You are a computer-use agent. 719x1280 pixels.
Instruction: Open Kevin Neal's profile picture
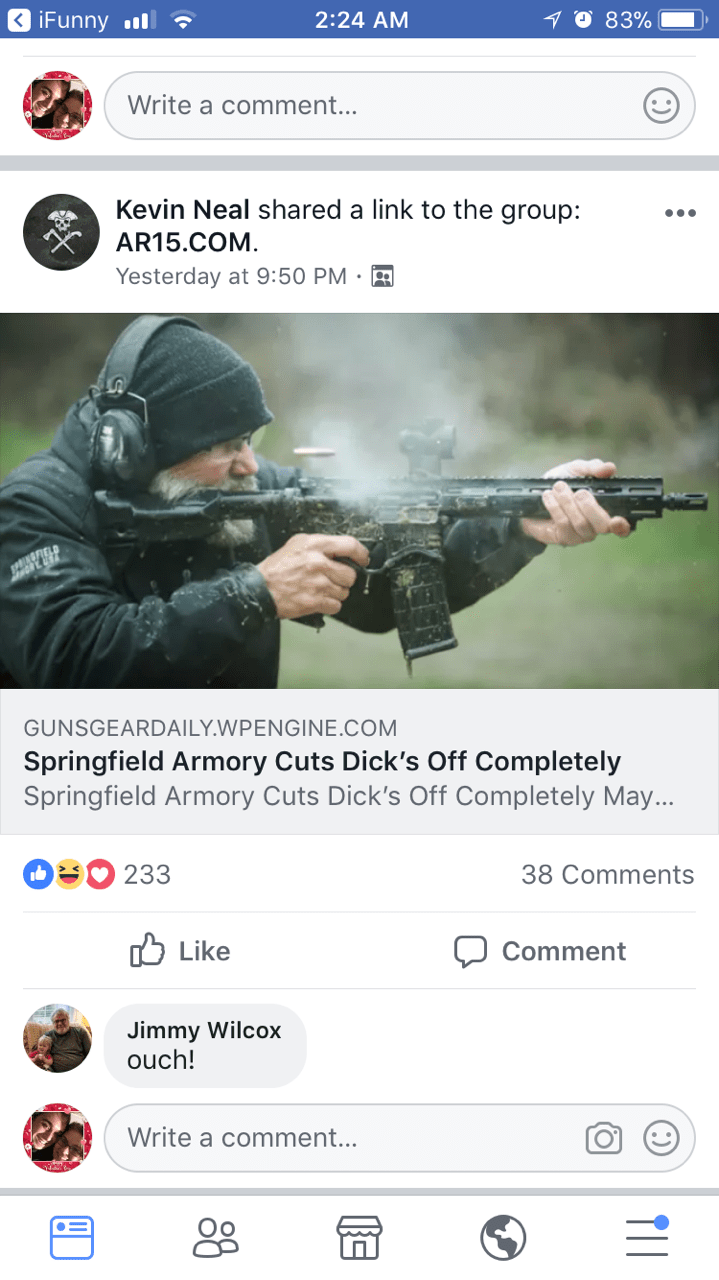[x=61, y=232]
